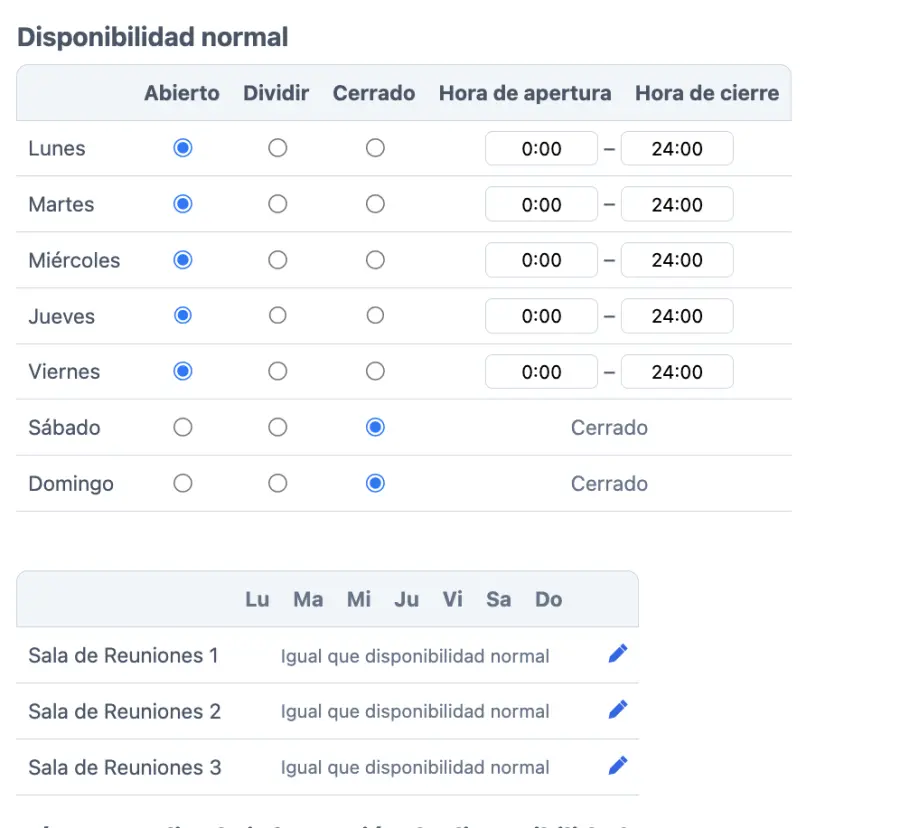
Task: Click edit pencil for Sala de Reuniones 3
Action: point(618,766)
